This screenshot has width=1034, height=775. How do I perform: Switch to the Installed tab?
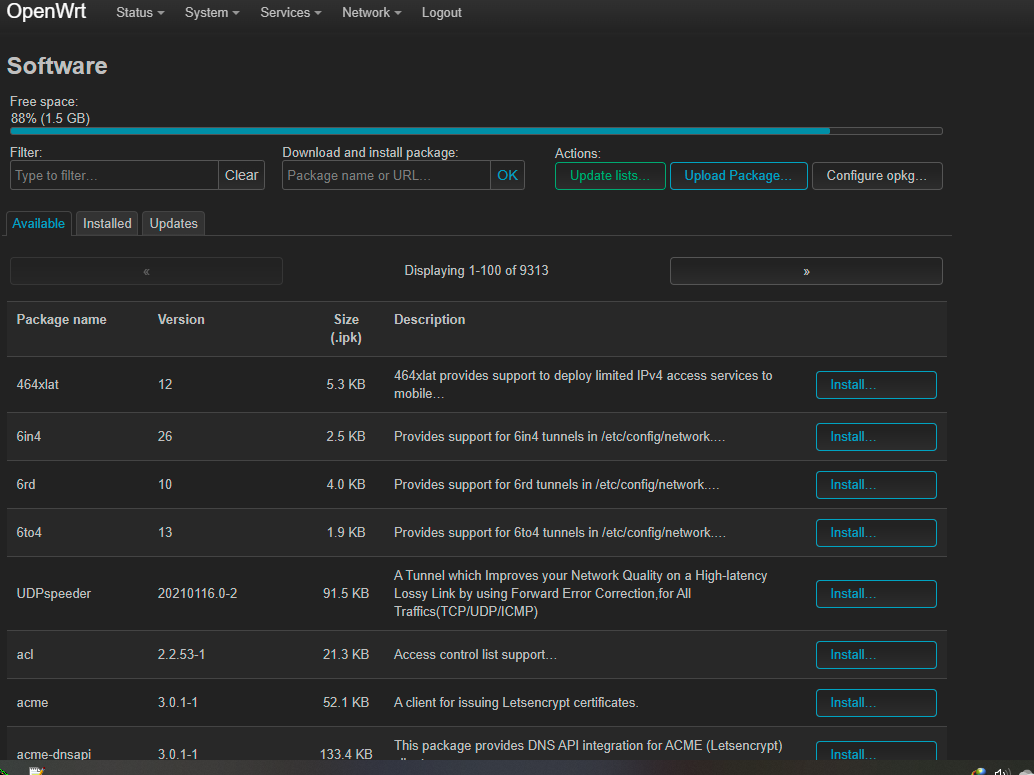(x=107, y=223)
